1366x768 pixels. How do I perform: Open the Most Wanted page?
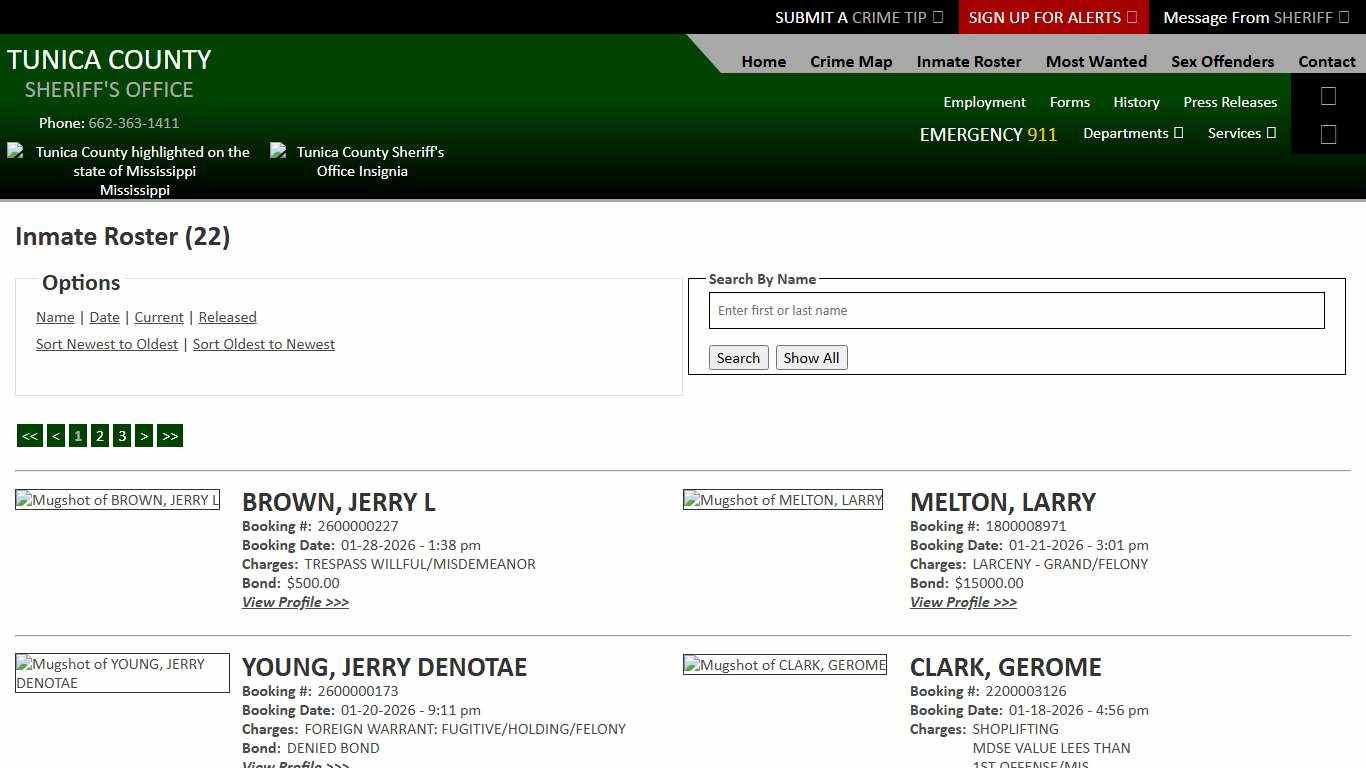1096,61
